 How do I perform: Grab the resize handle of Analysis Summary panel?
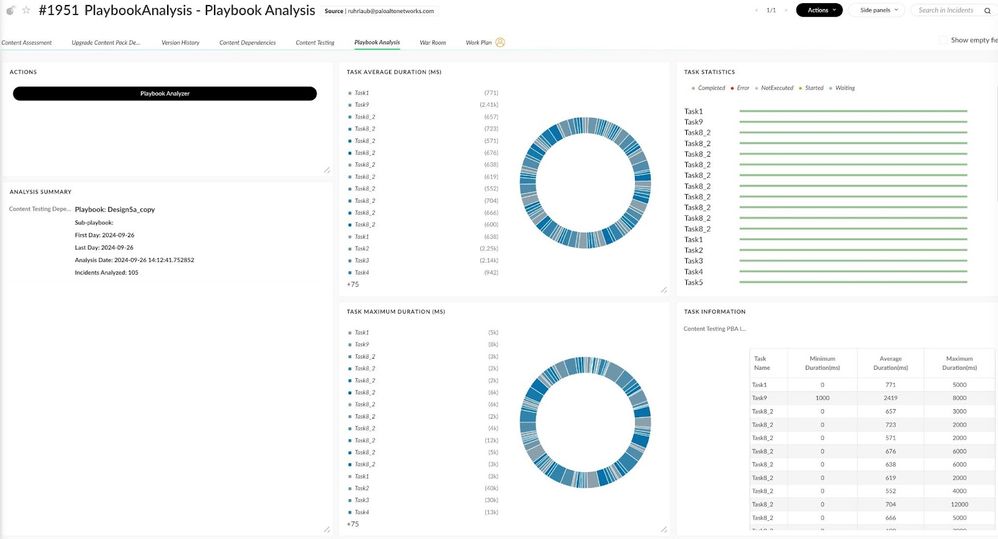click(327, 529)
